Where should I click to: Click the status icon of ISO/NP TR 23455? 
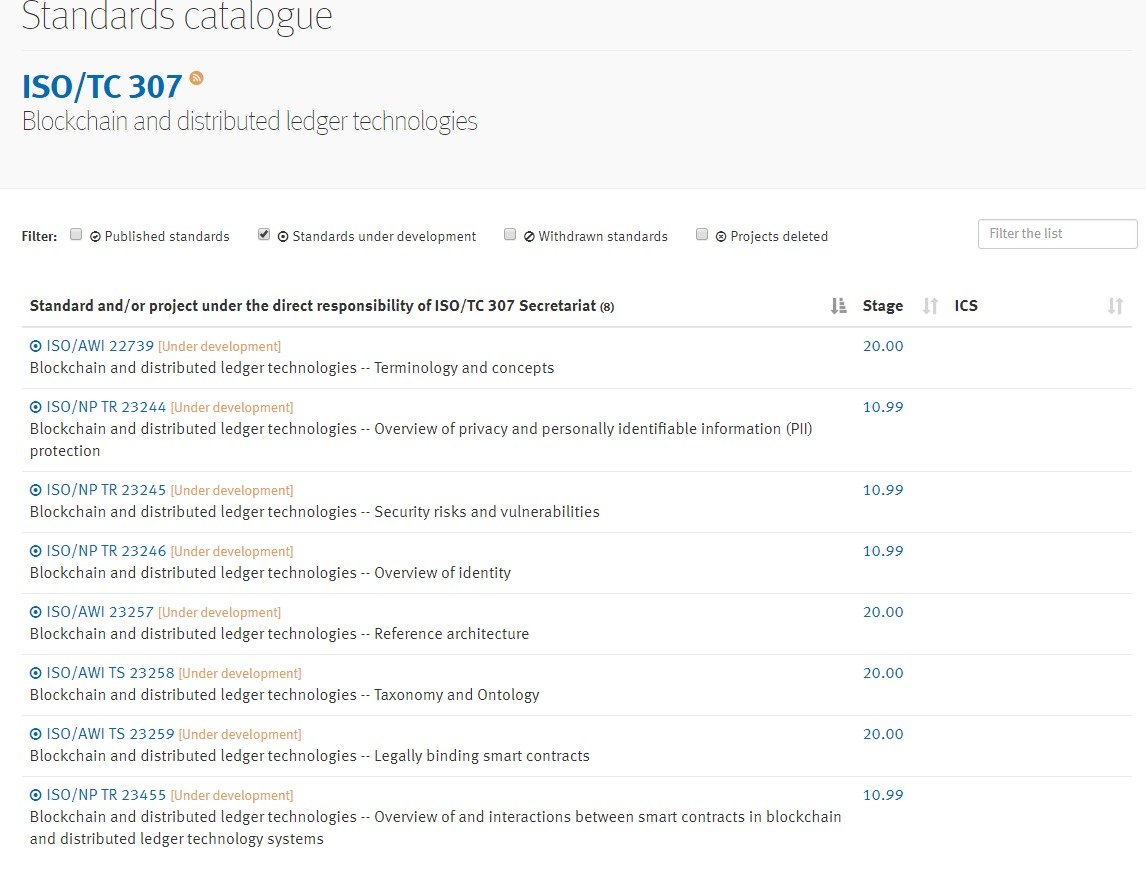click(36, 795)
